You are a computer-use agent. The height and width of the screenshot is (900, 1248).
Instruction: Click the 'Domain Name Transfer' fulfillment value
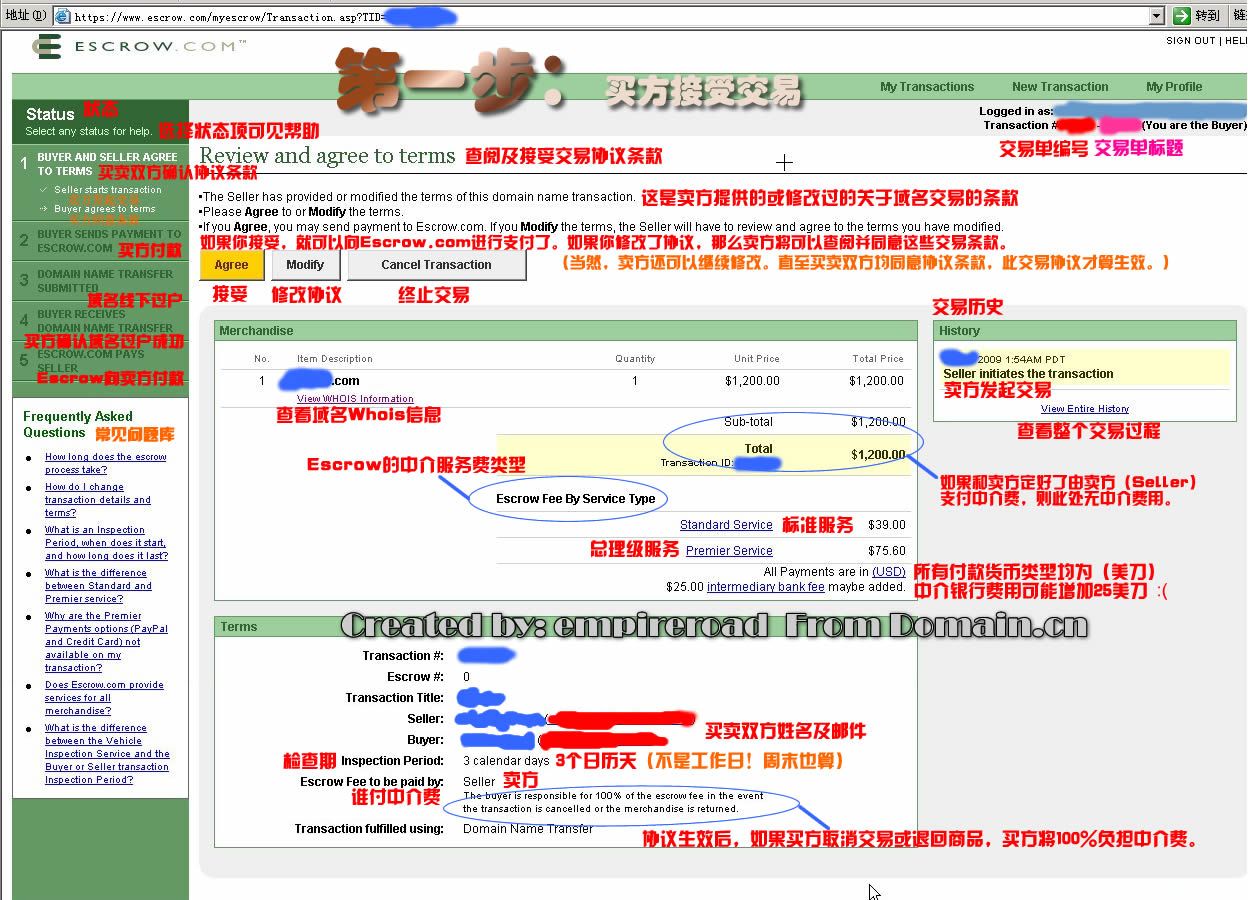click(x=528, y=829)
